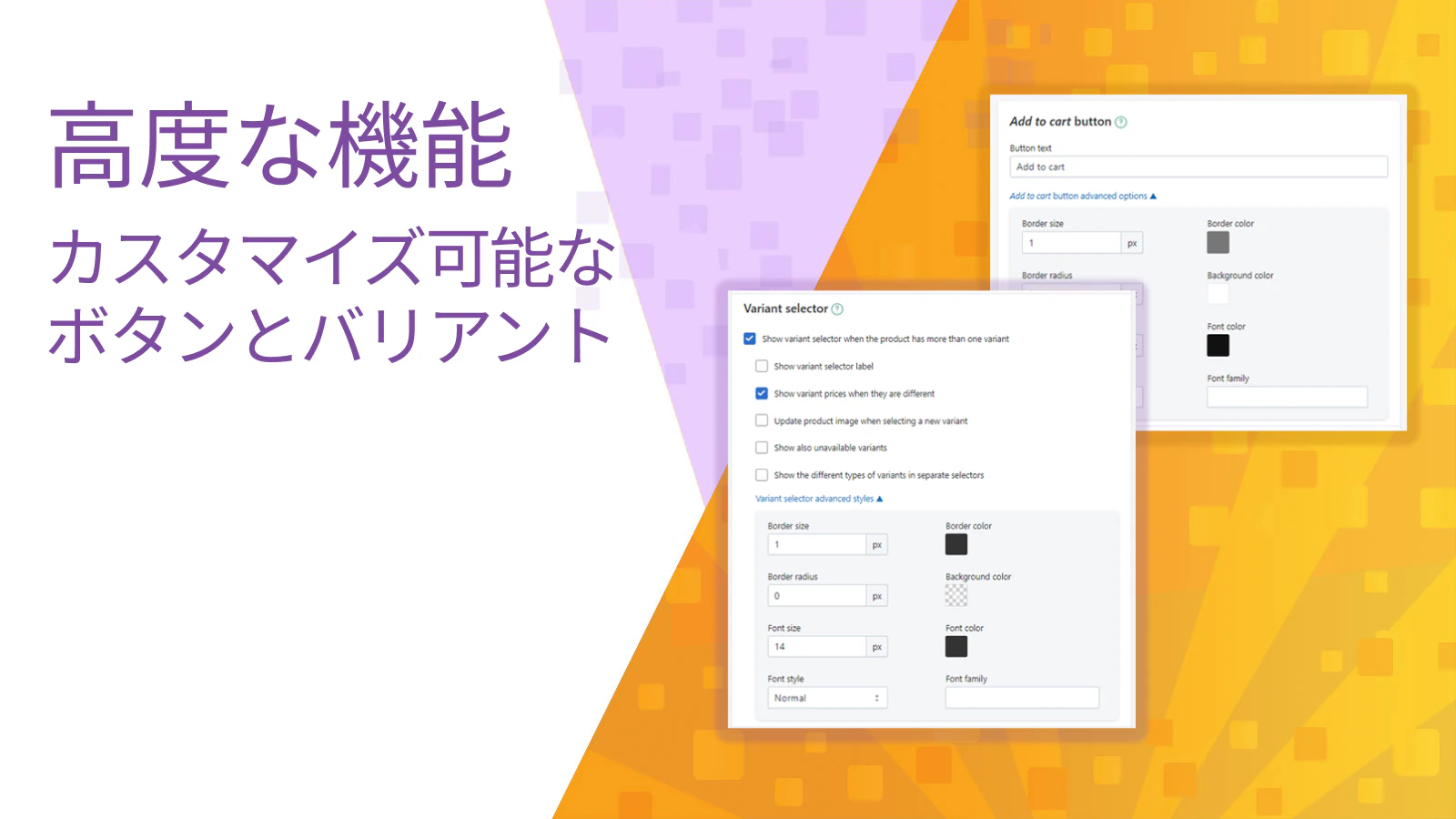
Task: Focus Variant selector Font size field
Action: 817,647
